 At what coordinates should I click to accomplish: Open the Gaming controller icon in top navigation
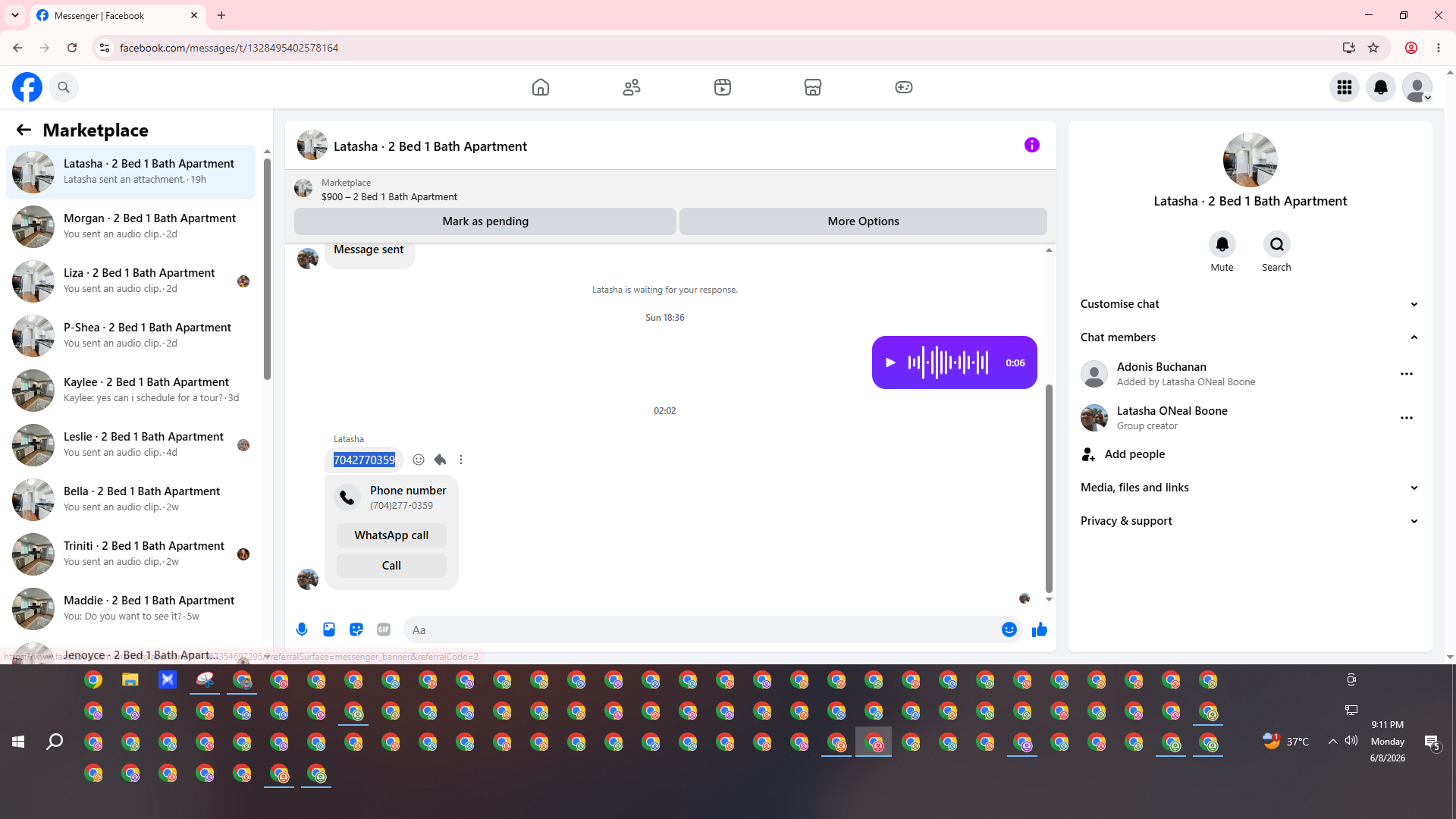coord(904,87)
